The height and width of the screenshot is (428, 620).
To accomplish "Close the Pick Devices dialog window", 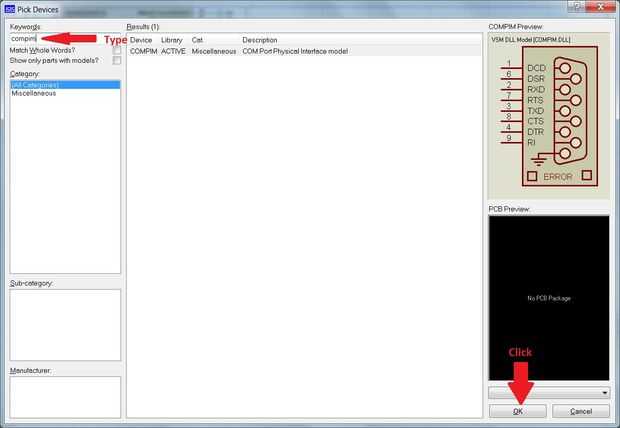I will coord(601,7).
